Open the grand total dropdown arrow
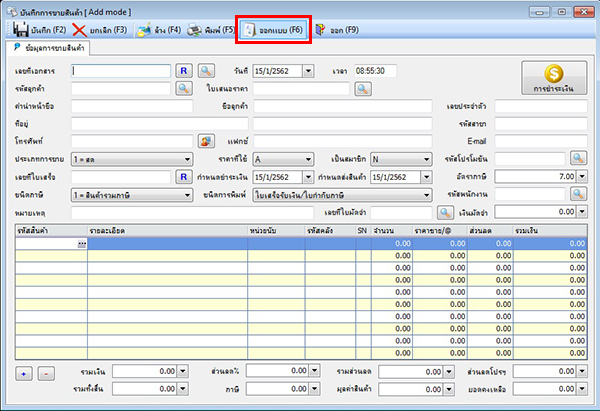This screenshot has width=600, height=411. pos(183,389)
